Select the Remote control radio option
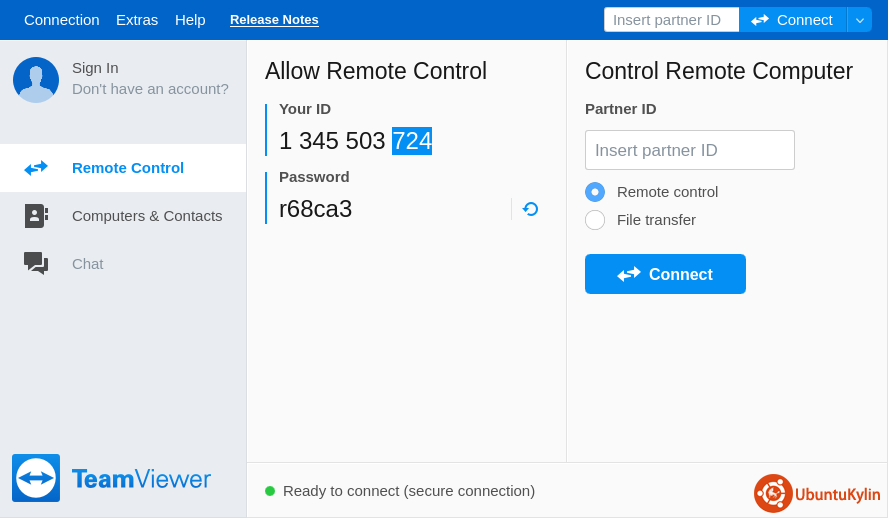 tap(595, 192)
